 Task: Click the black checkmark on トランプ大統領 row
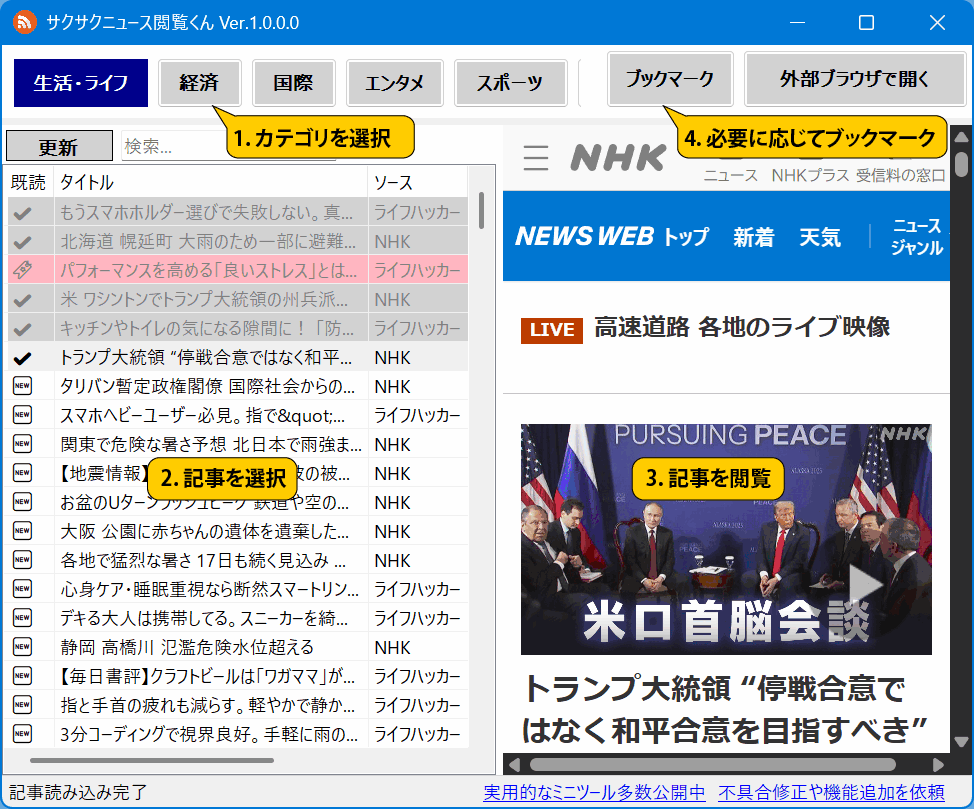tap(22, 357)
